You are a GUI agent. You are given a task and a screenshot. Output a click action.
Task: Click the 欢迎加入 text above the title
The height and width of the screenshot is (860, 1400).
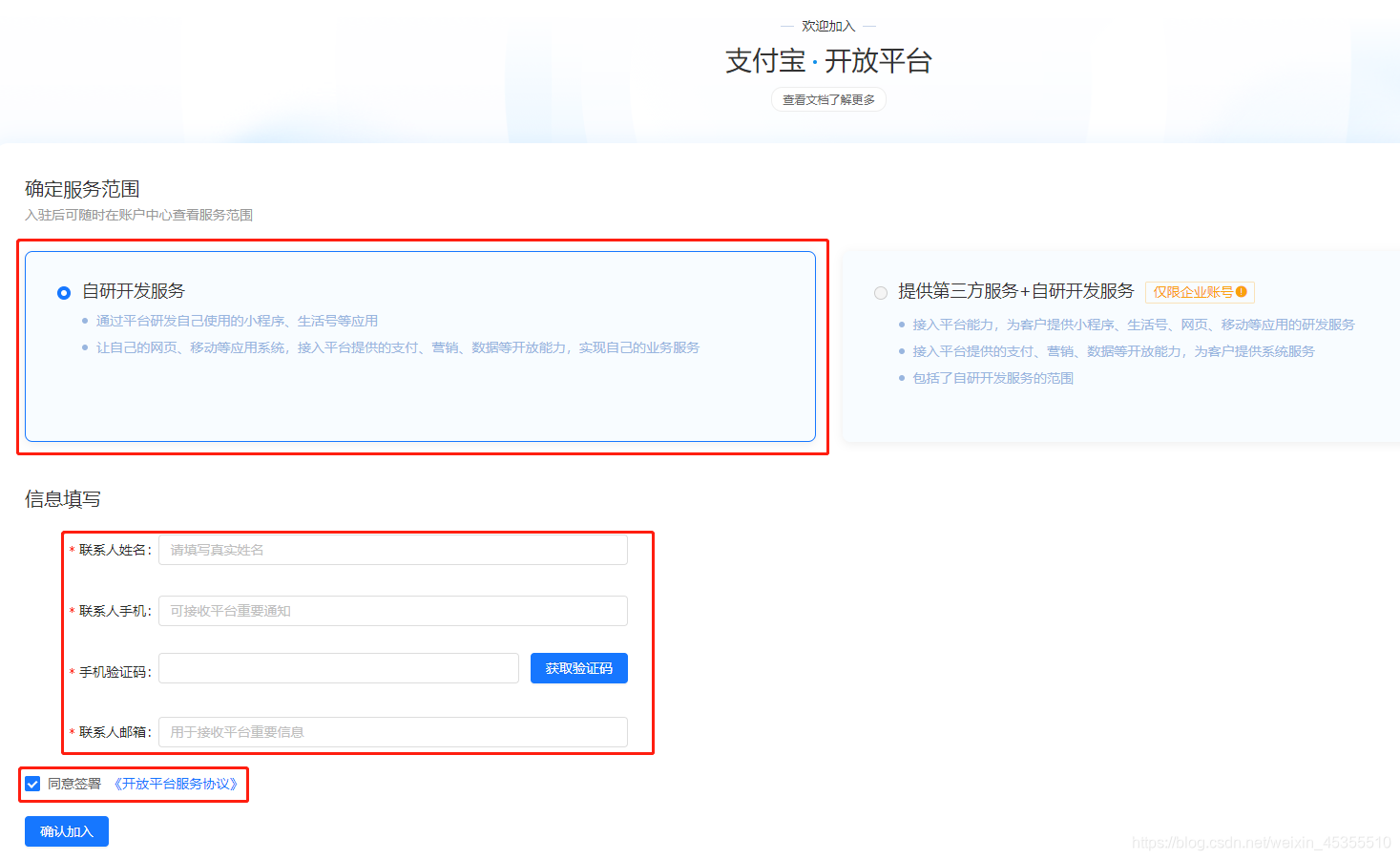828,26
